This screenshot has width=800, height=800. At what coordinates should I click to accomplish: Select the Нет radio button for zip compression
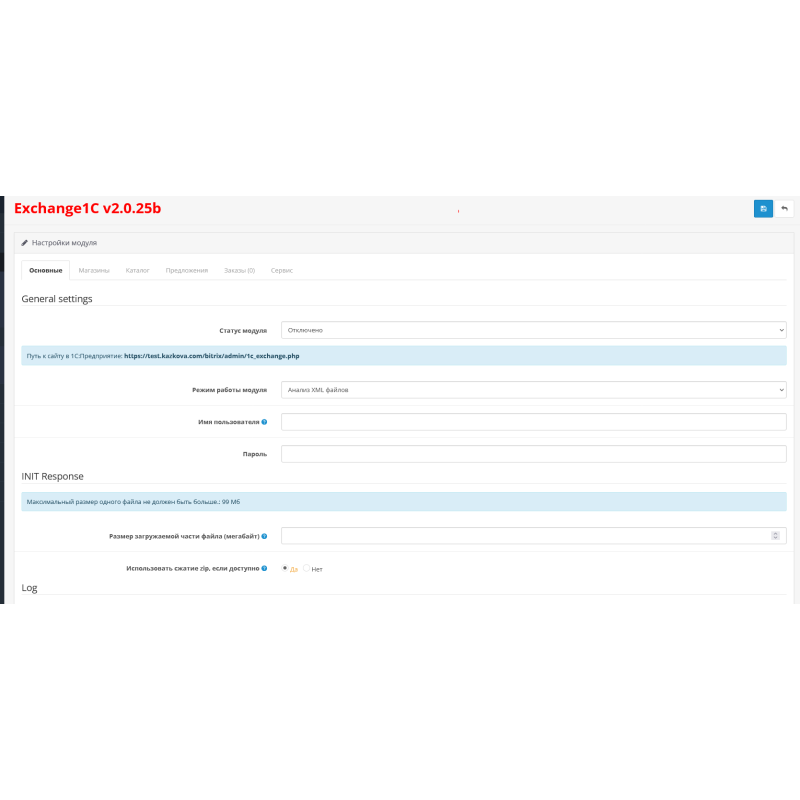click(x=306, y=566)
